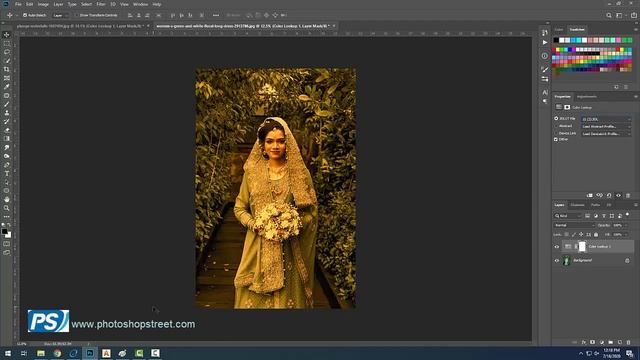Open the Filter menu
The height and width of the screenshot is (360, 640).
101,4
